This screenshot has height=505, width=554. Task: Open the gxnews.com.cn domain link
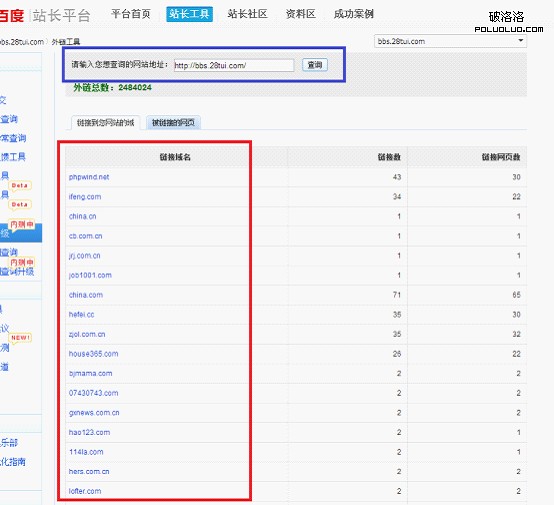tap(94, 412)
